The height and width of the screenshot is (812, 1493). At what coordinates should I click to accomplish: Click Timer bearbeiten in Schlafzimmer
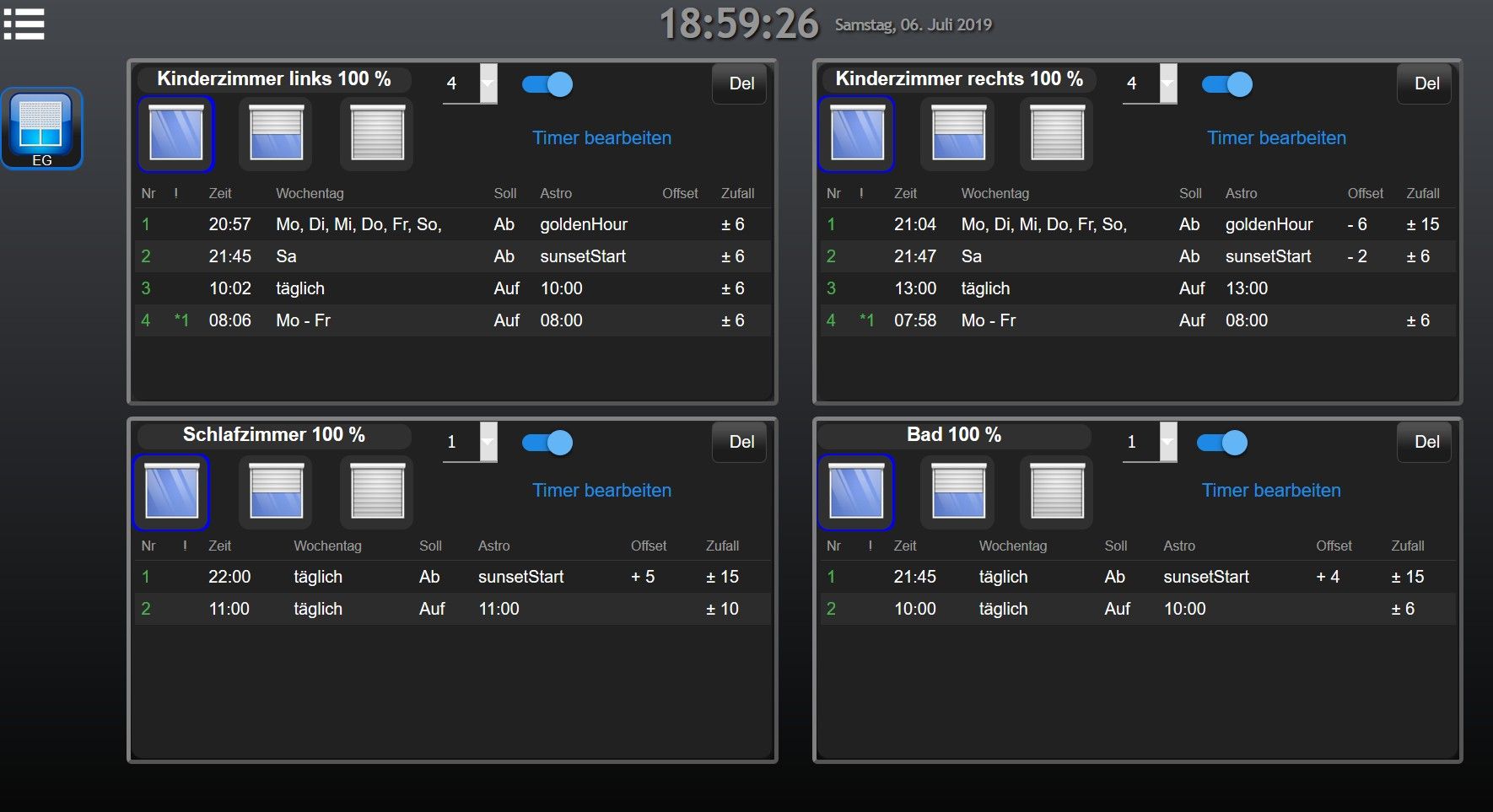click(x=601, y=490)
